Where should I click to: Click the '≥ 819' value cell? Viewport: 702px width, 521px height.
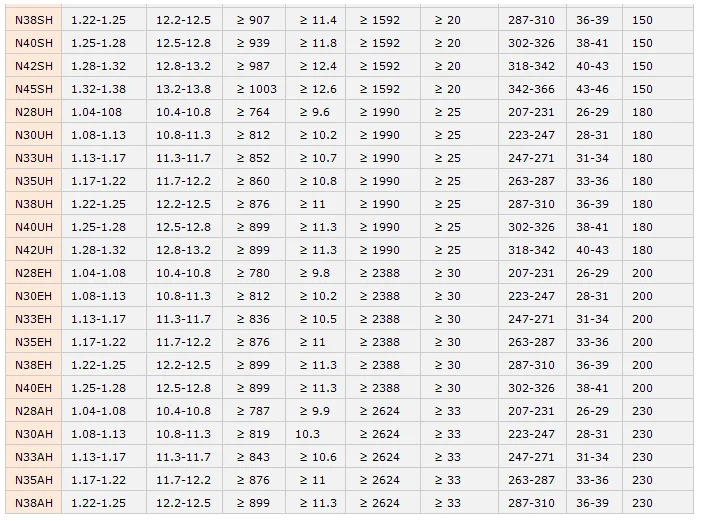click(254, 434)
